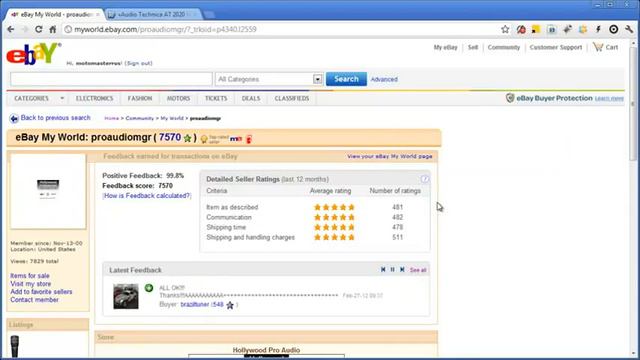Click Contact member link
This screenshot has width=640, height=360.
pyautogui.click(x=34, y=300)
